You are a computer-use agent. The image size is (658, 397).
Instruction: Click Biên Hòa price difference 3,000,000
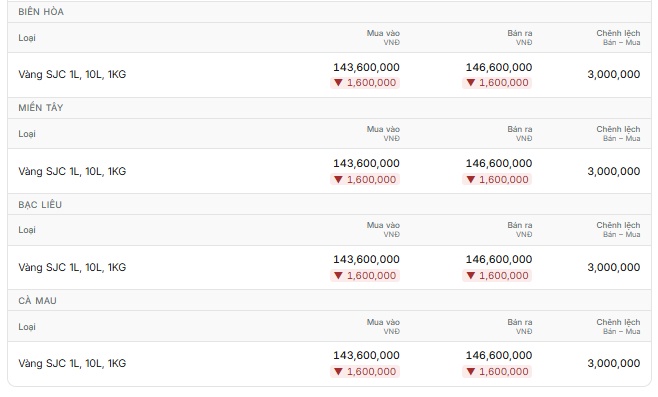click(614, 75)
